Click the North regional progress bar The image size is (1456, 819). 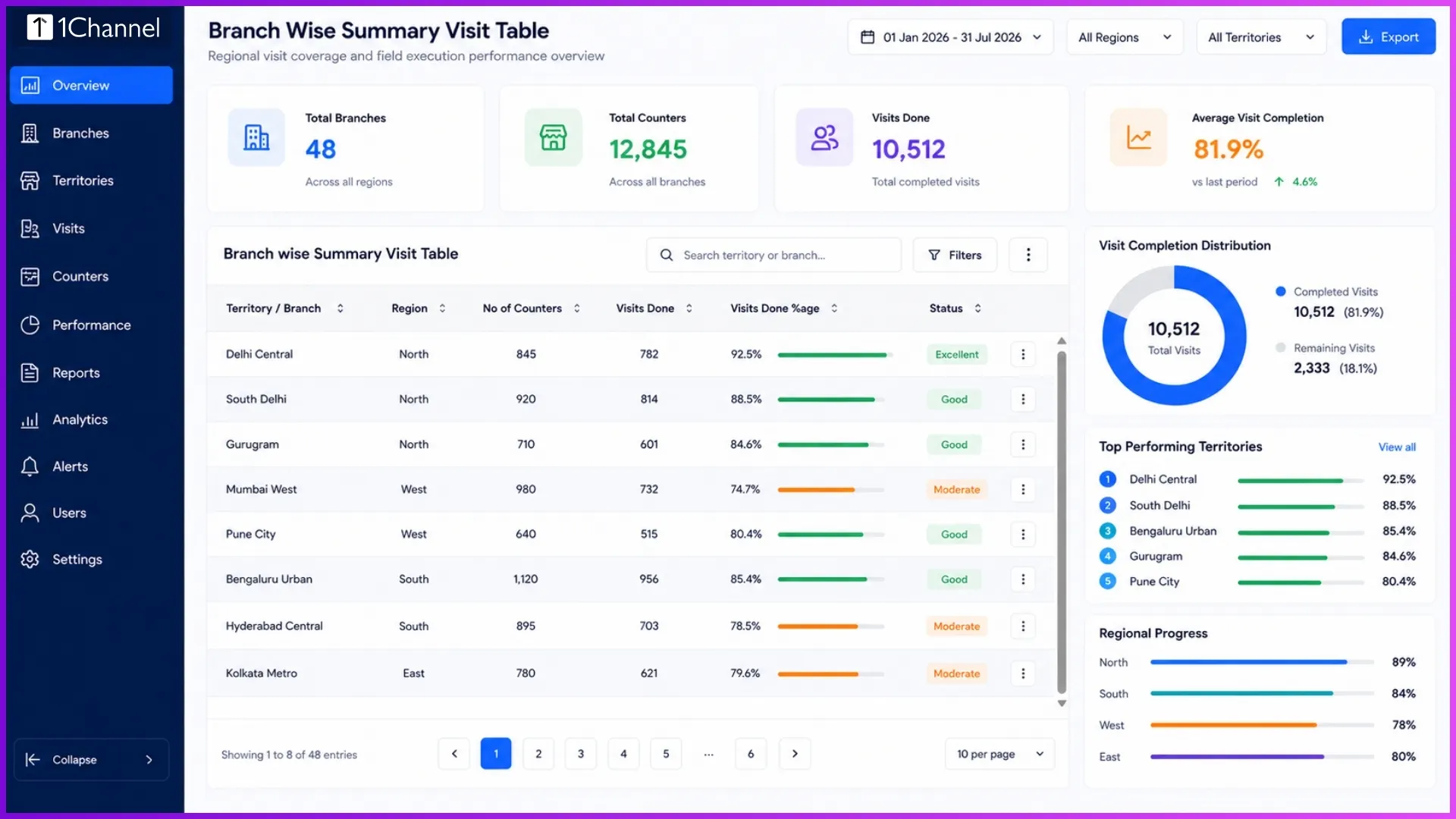point(1262,662)
